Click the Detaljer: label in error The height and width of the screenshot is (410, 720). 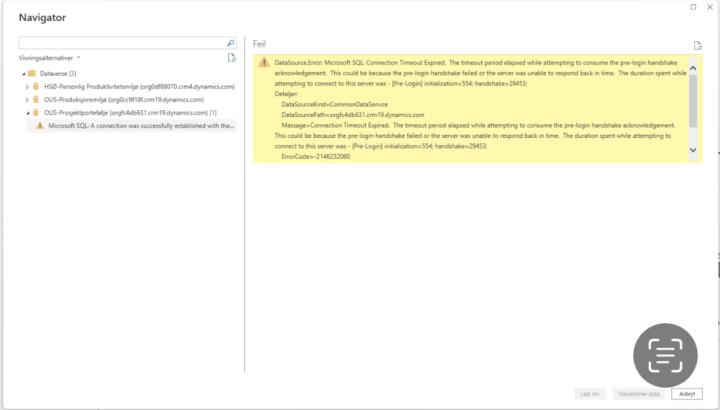286,94
